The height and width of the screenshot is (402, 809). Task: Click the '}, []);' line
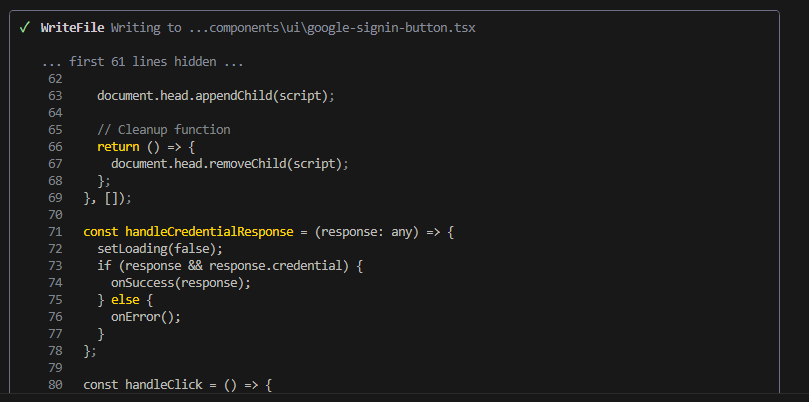click(108, 198)
